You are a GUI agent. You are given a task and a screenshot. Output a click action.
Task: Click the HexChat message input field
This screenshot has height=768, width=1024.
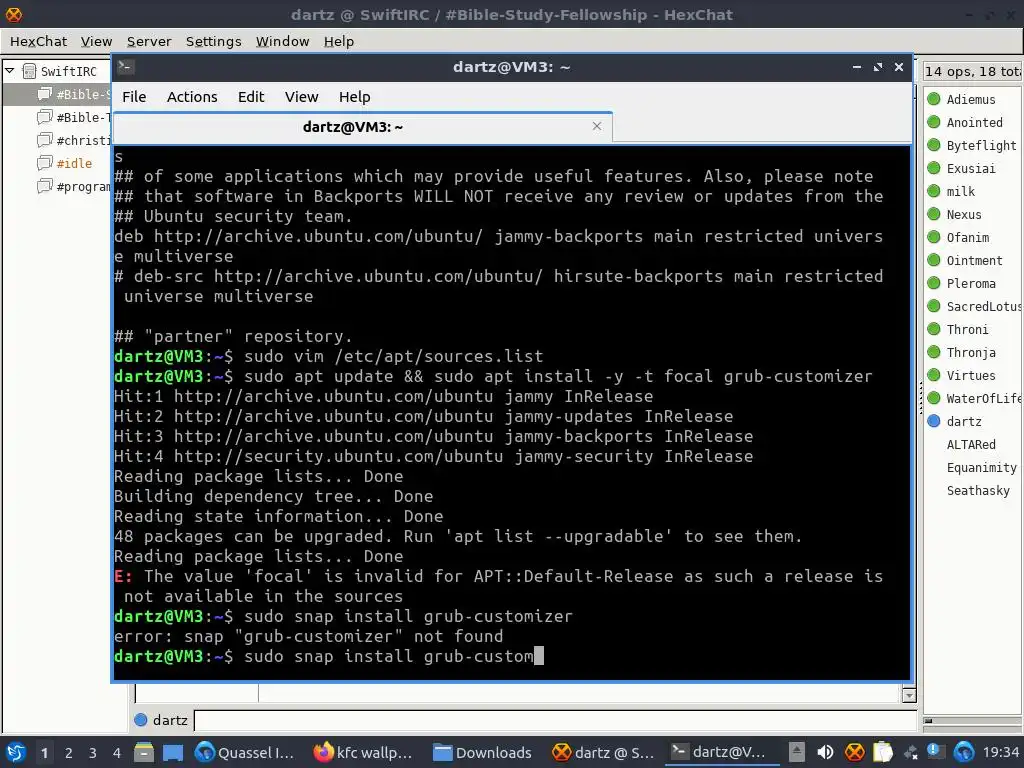[555, 720]
